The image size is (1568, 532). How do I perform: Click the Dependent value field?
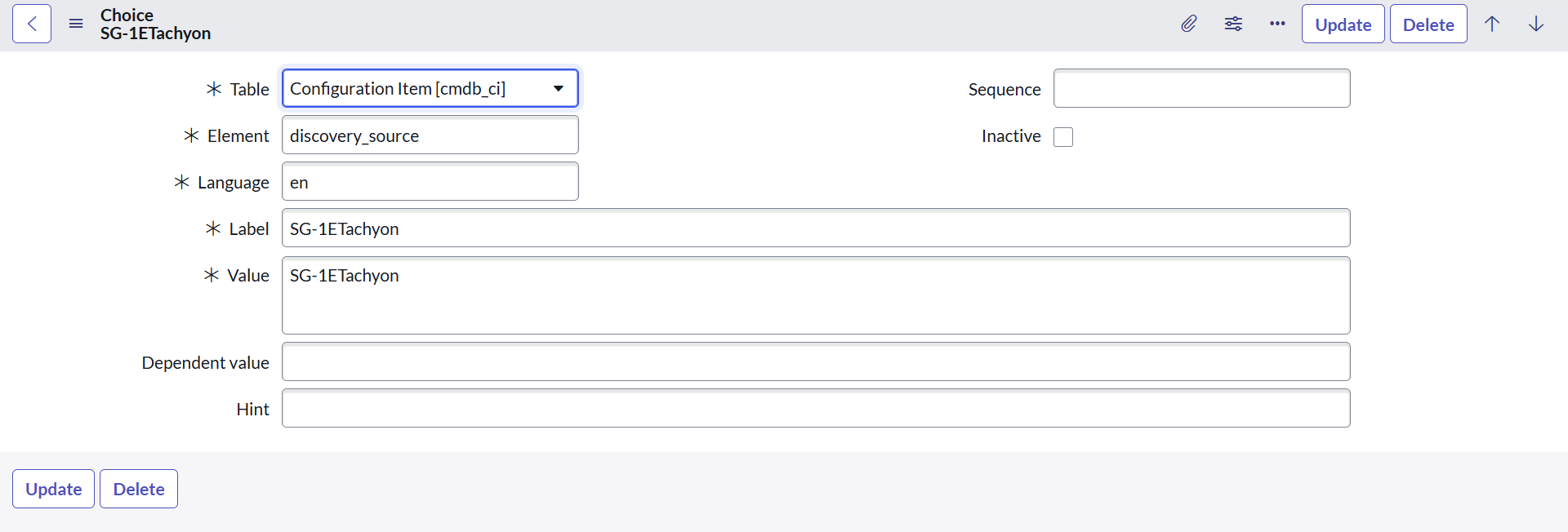pos(815,362)
